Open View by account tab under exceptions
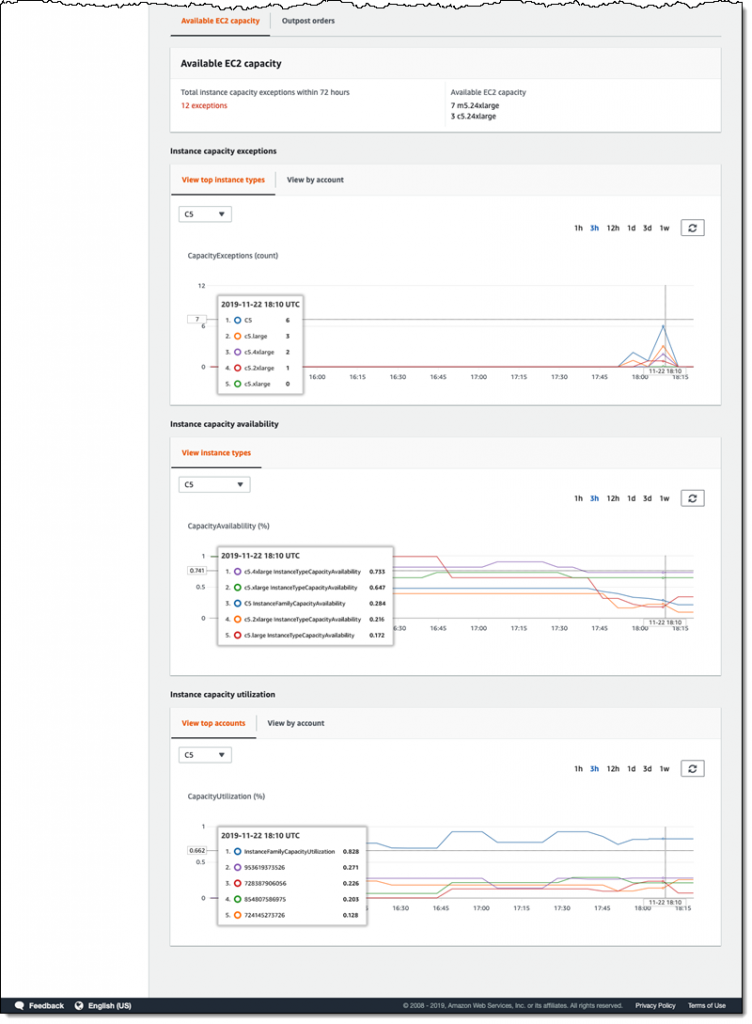Image resolution: width=752 pixels, height=1024 pixels. 315,180
